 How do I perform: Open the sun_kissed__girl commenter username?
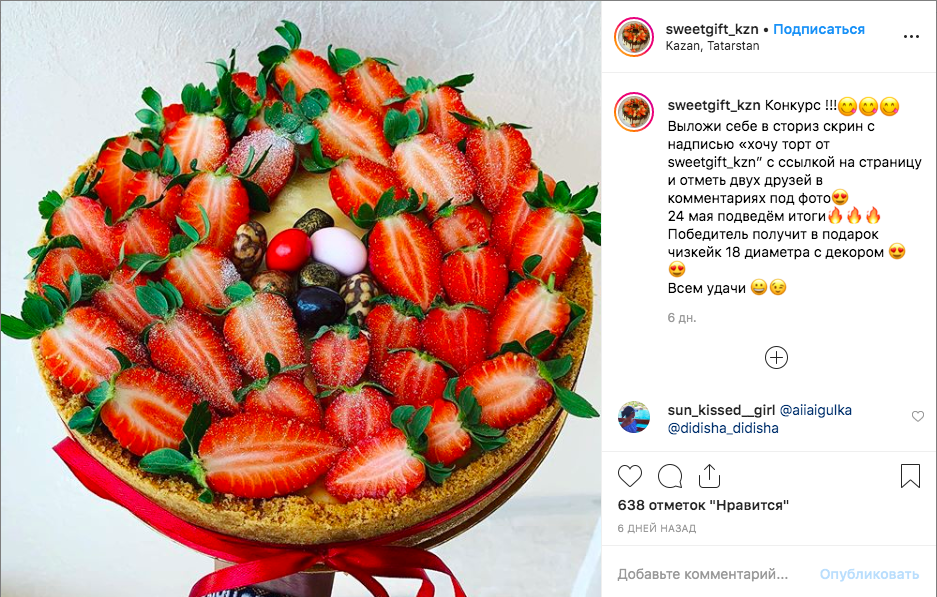coord(721,410)
